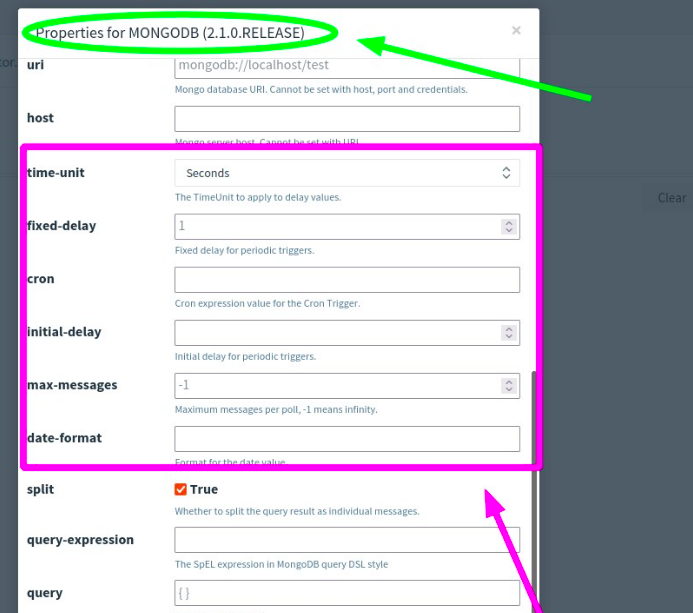Click the query-expression input field

pos(347,540)
